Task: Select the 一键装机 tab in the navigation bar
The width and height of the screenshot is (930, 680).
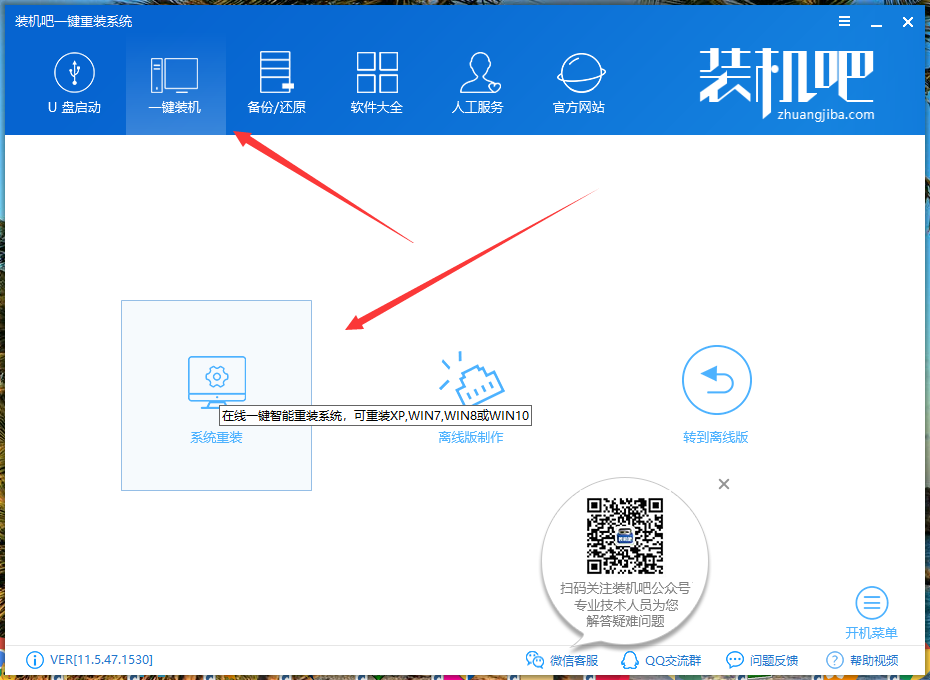Action: (x=175, y=80)
